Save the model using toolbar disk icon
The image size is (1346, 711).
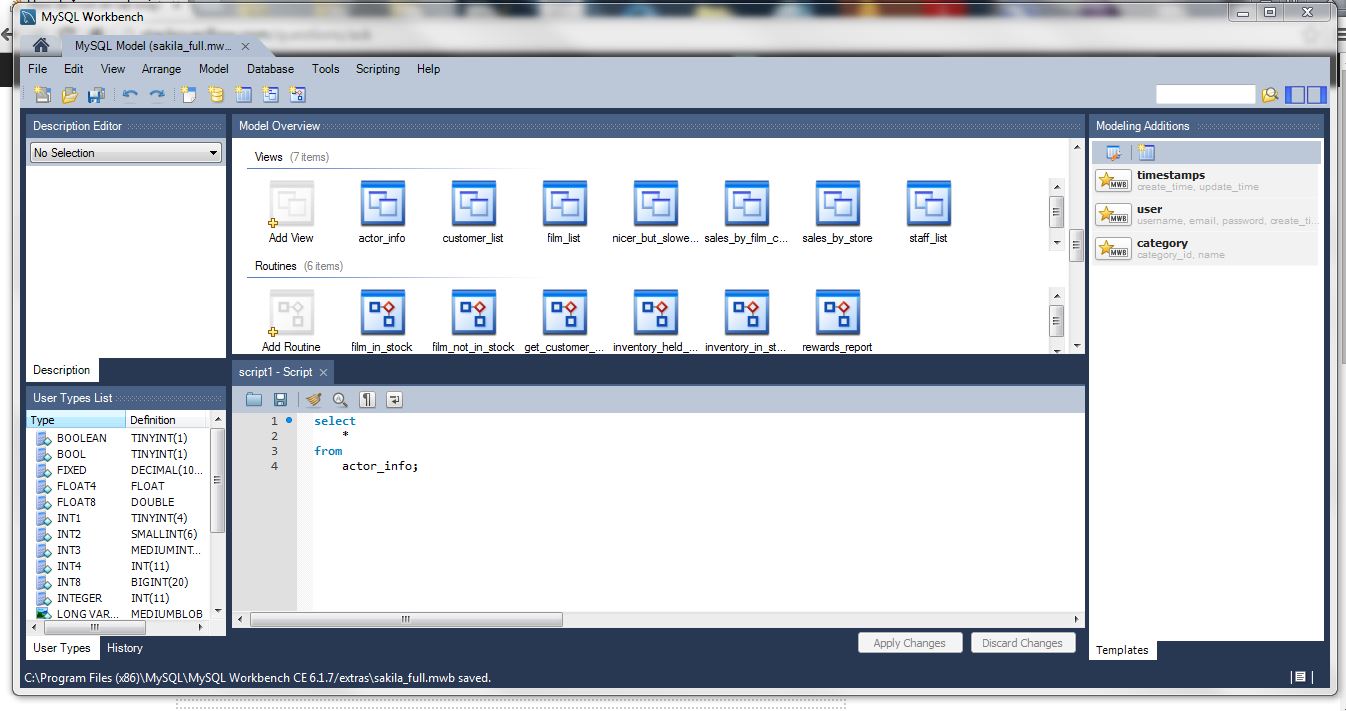point(96,95)
